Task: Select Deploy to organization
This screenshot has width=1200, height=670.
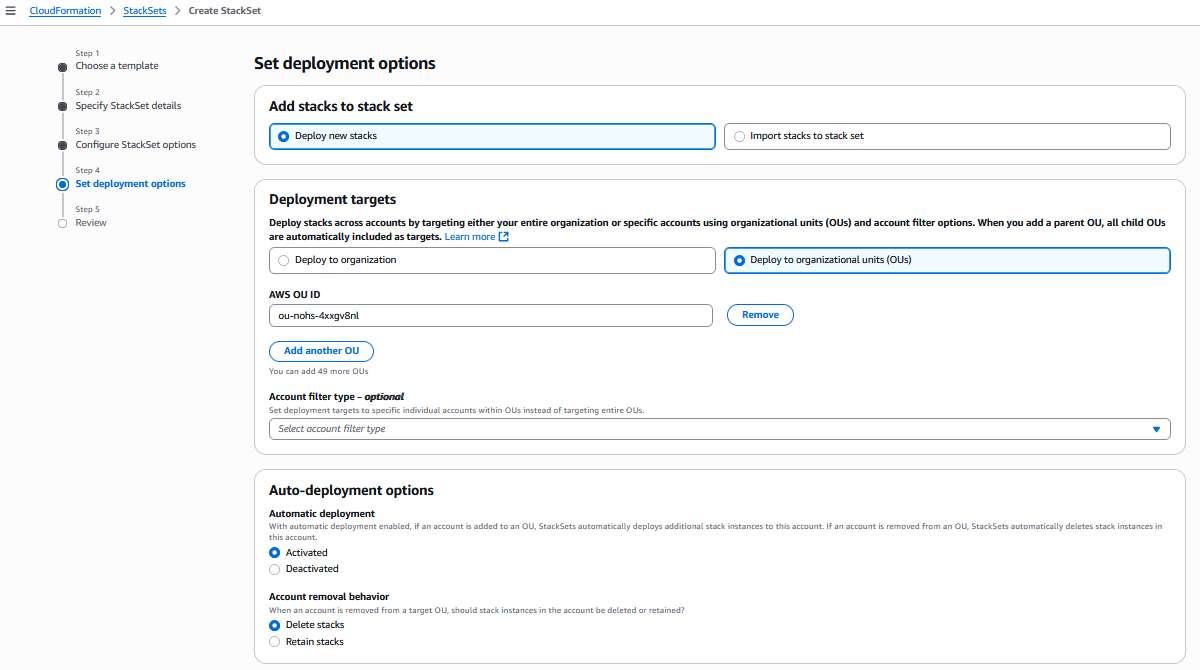Action: tap(283, 260)
